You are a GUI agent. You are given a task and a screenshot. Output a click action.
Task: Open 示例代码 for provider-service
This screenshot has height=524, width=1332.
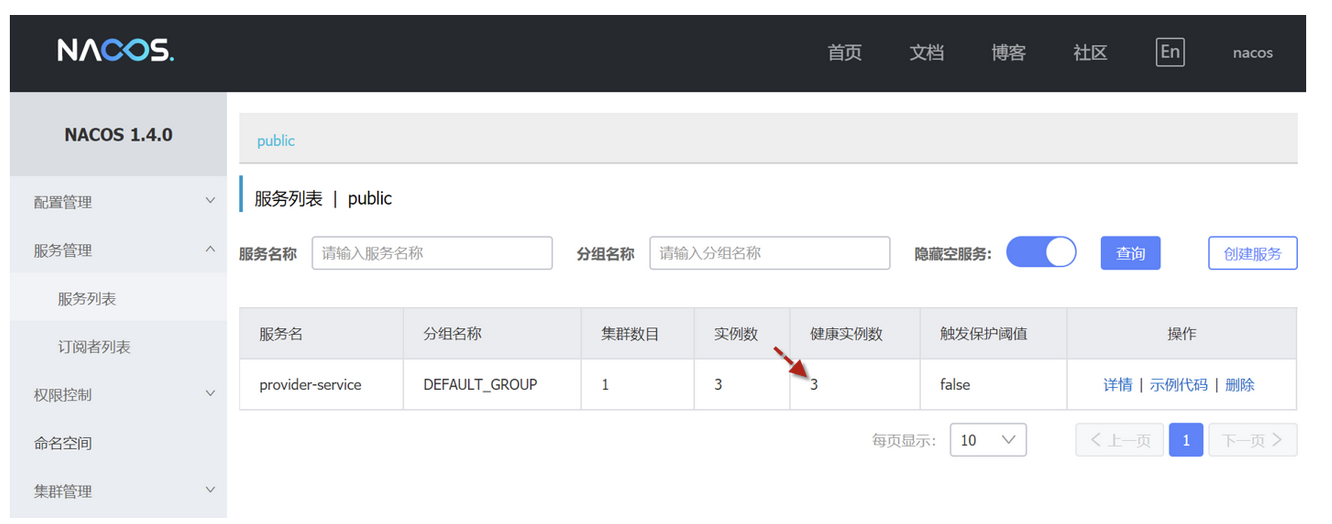(1178, 385)
